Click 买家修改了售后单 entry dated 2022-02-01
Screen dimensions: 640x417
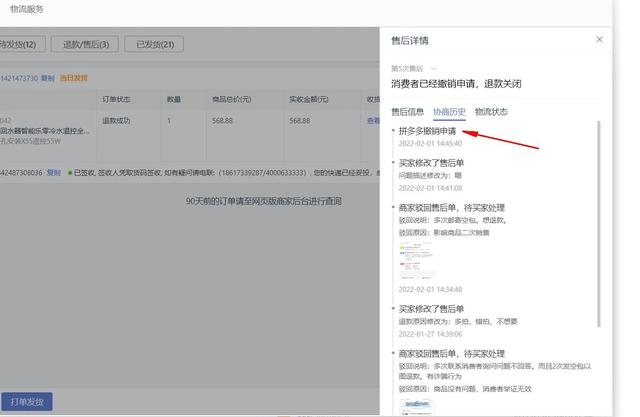(x=431, y=163)
